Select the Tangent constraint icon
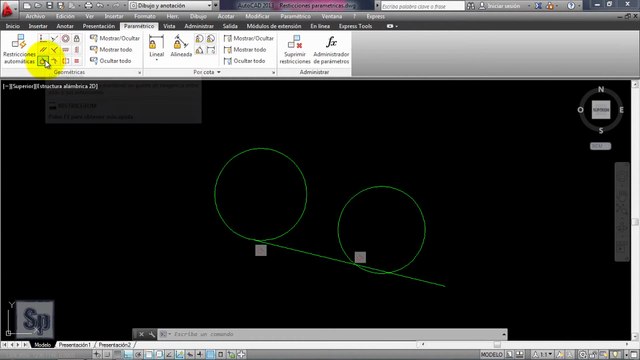This screenshot has width=640, height=360. (43, 61)
